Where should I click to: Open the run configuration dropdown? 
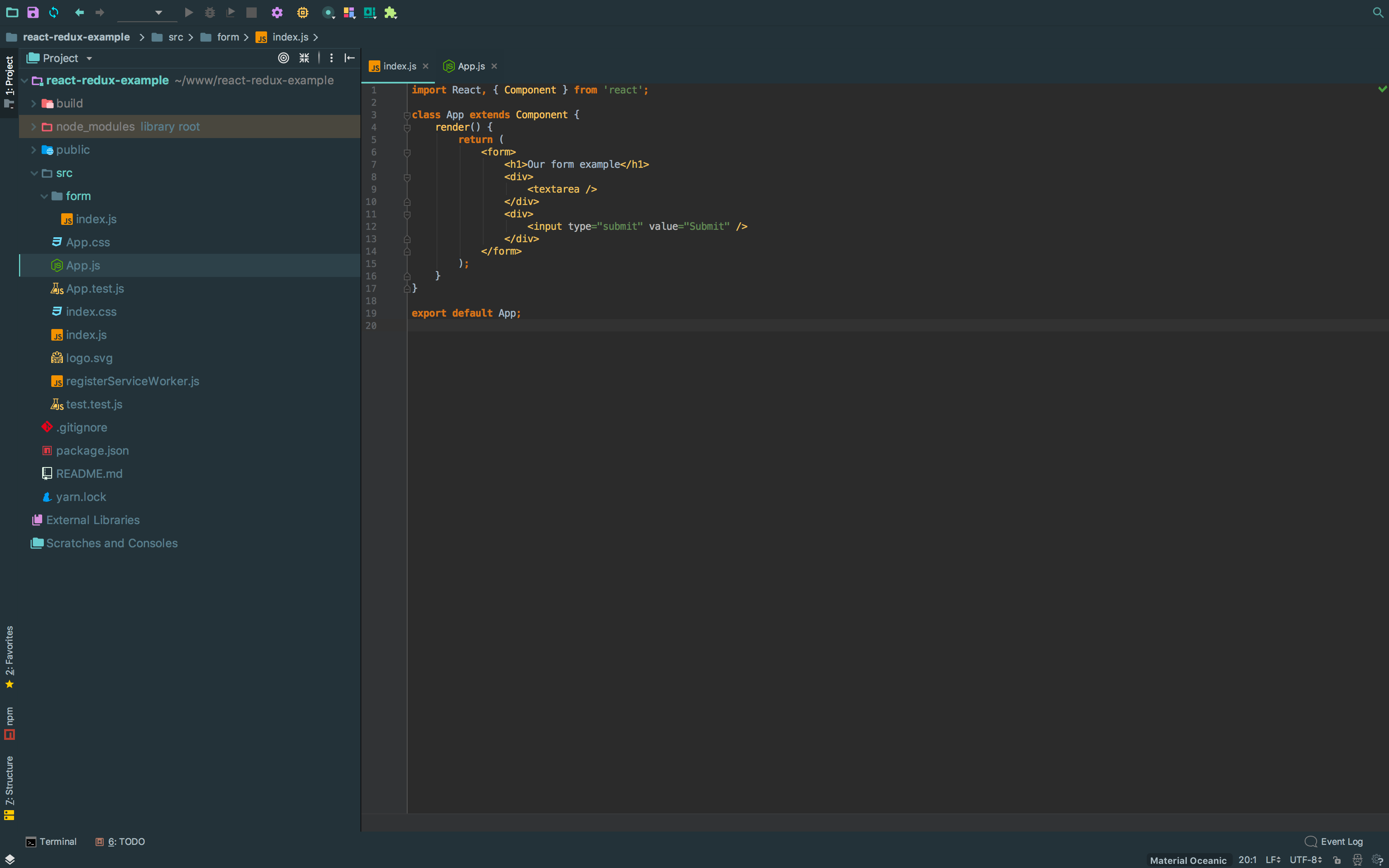tap(158, 12)
